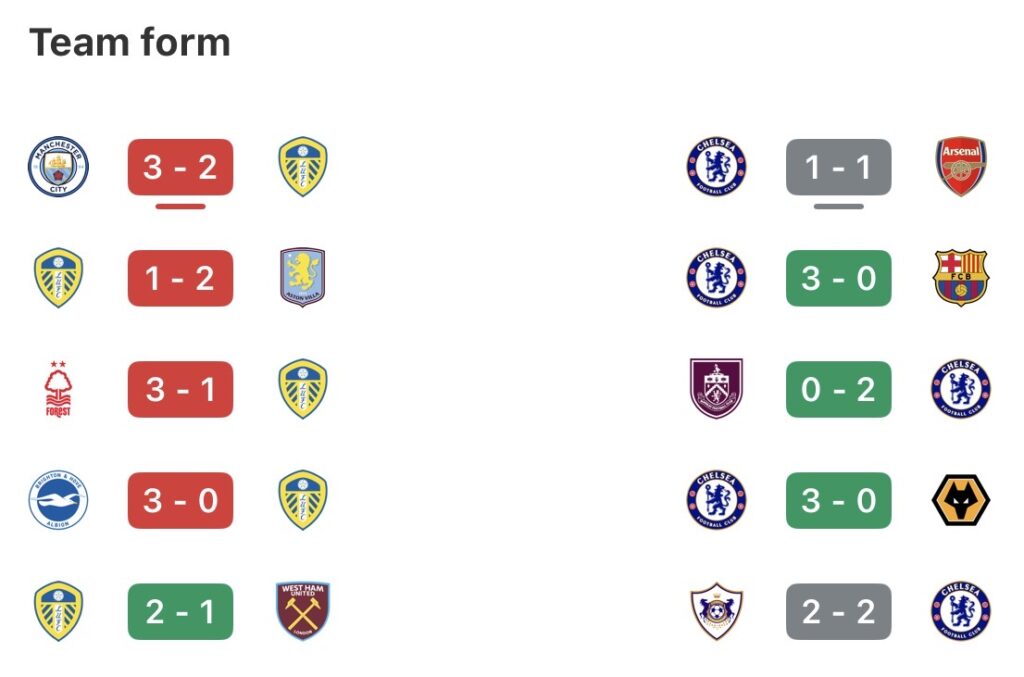Click the West Ham United crest
1024x677 pixels.
click(302, 611)
